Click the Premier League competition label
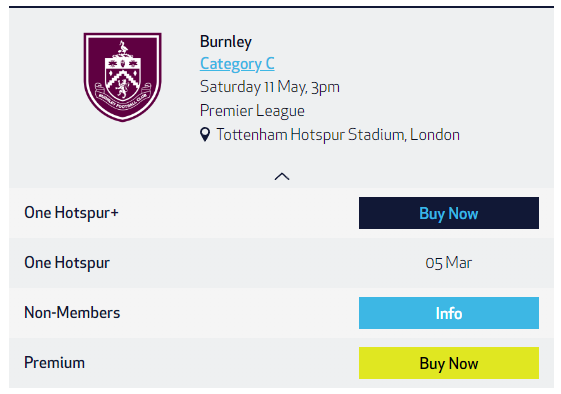The width and height of the screenshot is (561, 394). pos(252,111)
